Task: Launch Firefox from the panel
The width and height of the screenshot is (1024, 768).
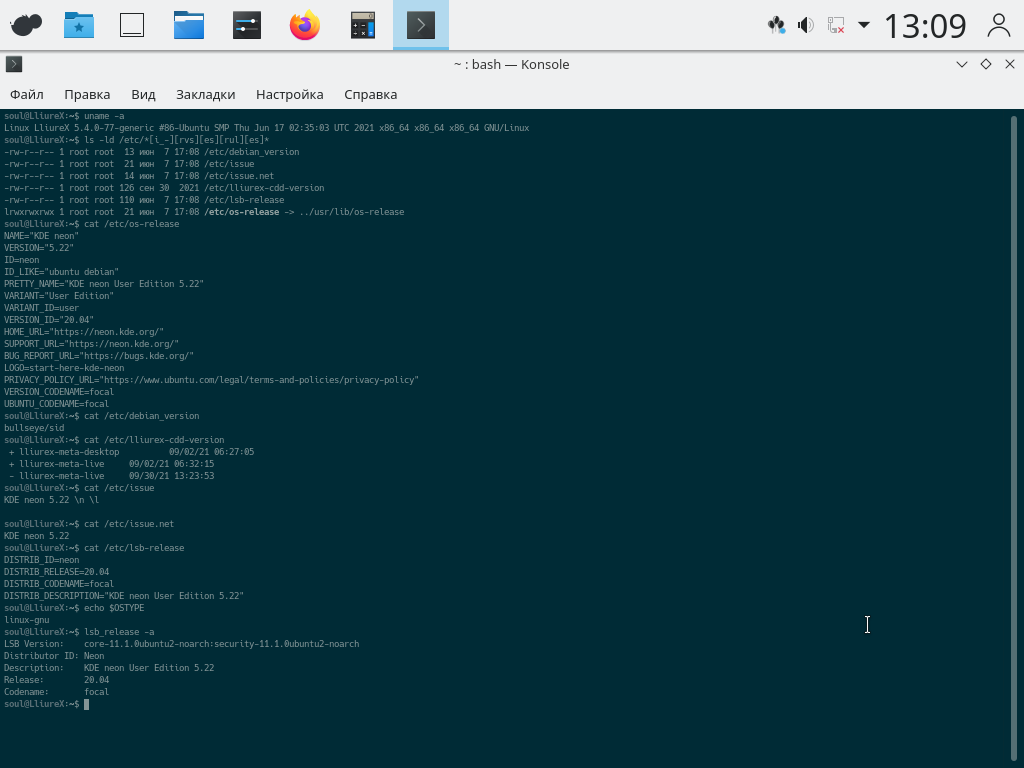Action: 305,25
